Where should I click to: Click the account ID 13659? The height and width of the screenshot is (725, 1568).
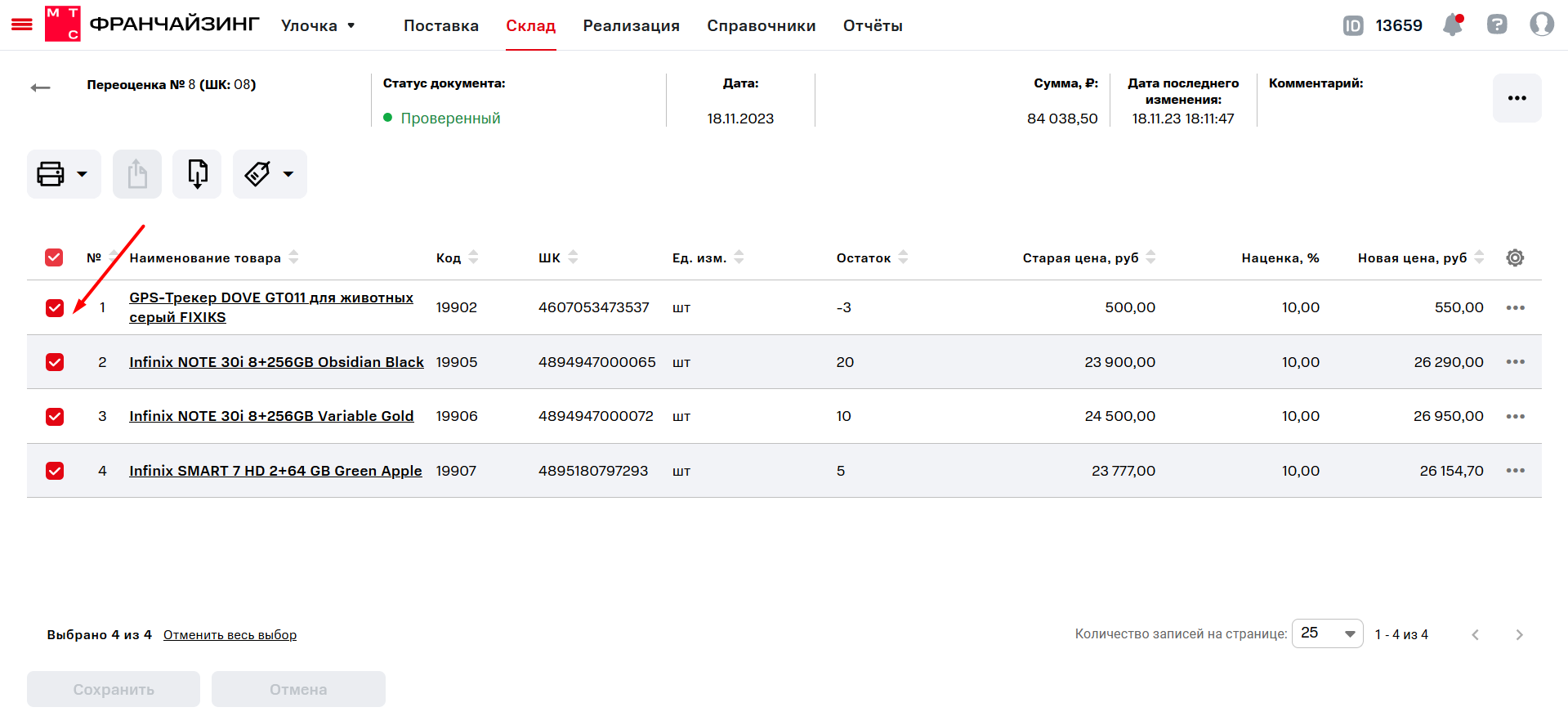[1399, 25]
